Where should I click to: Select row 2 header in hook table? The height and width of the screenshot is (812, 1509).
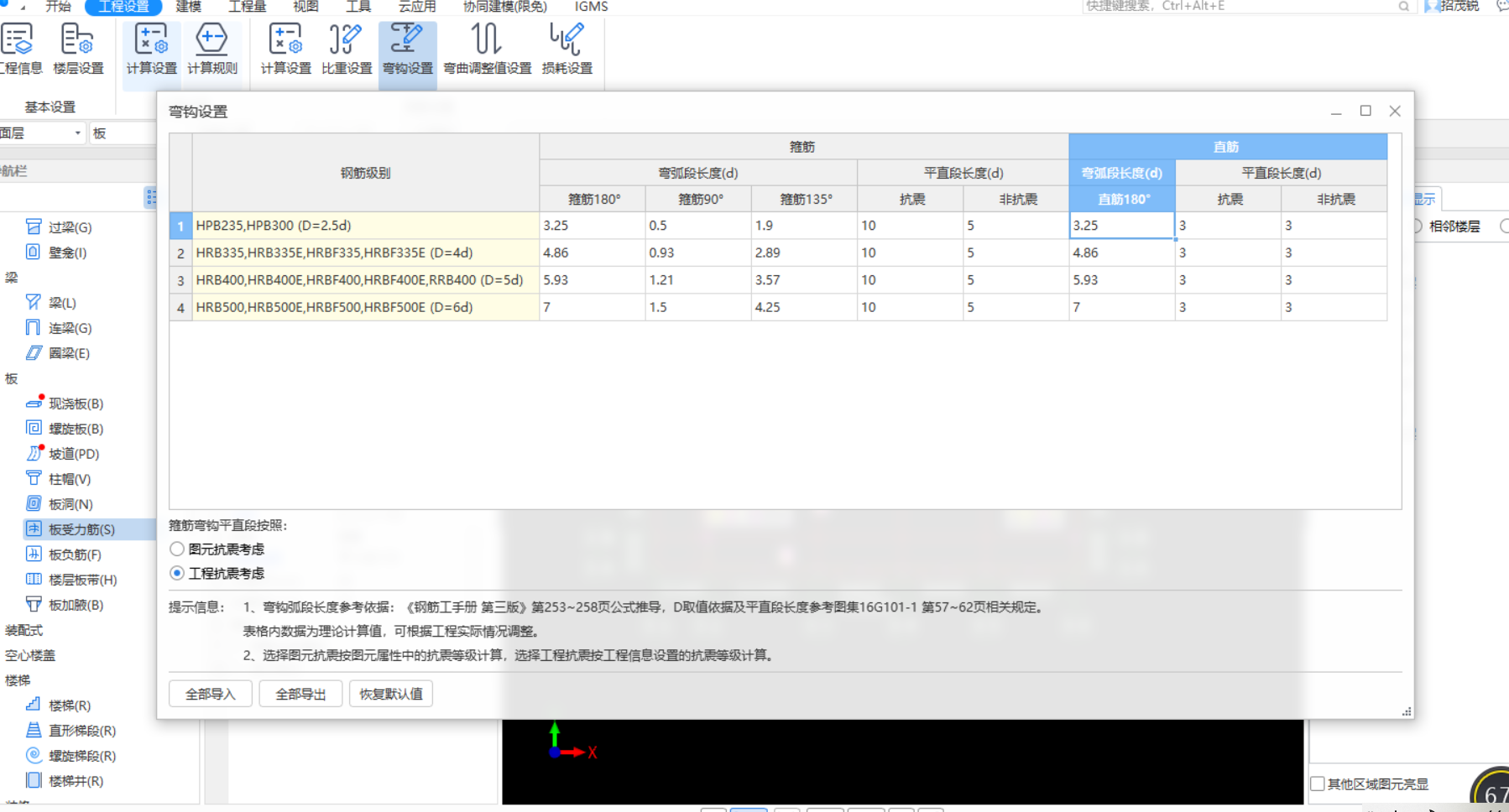click(x=180, y=252)
